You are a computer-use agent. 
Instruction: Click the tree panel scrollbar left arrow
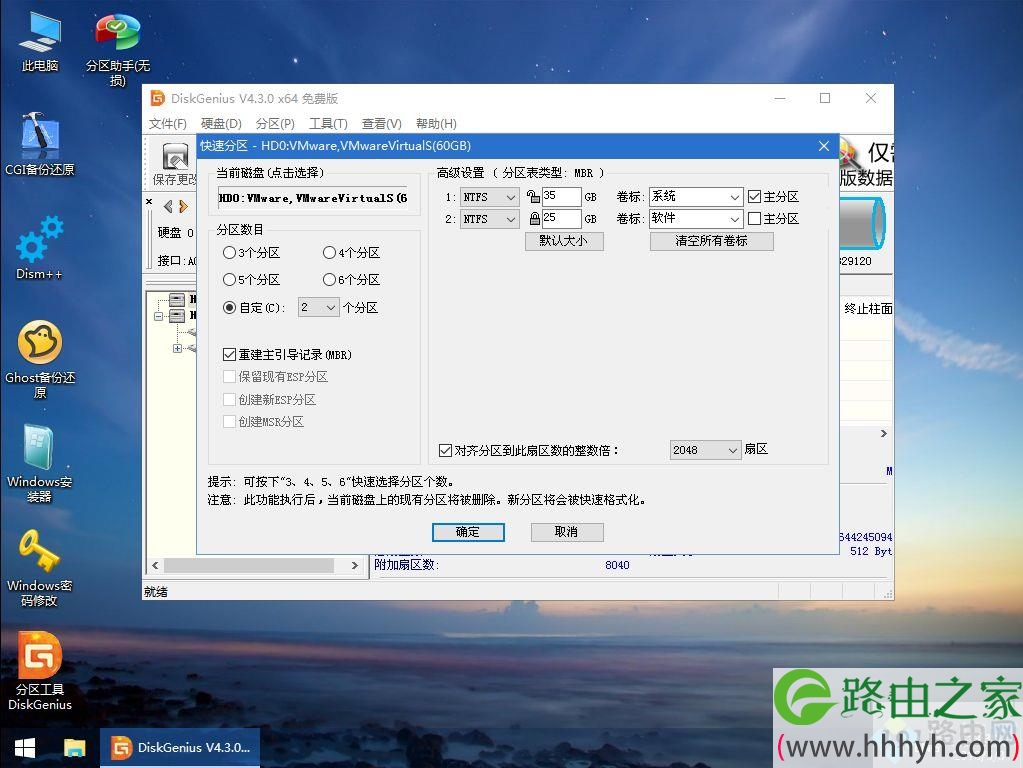(x=155, y=565)
